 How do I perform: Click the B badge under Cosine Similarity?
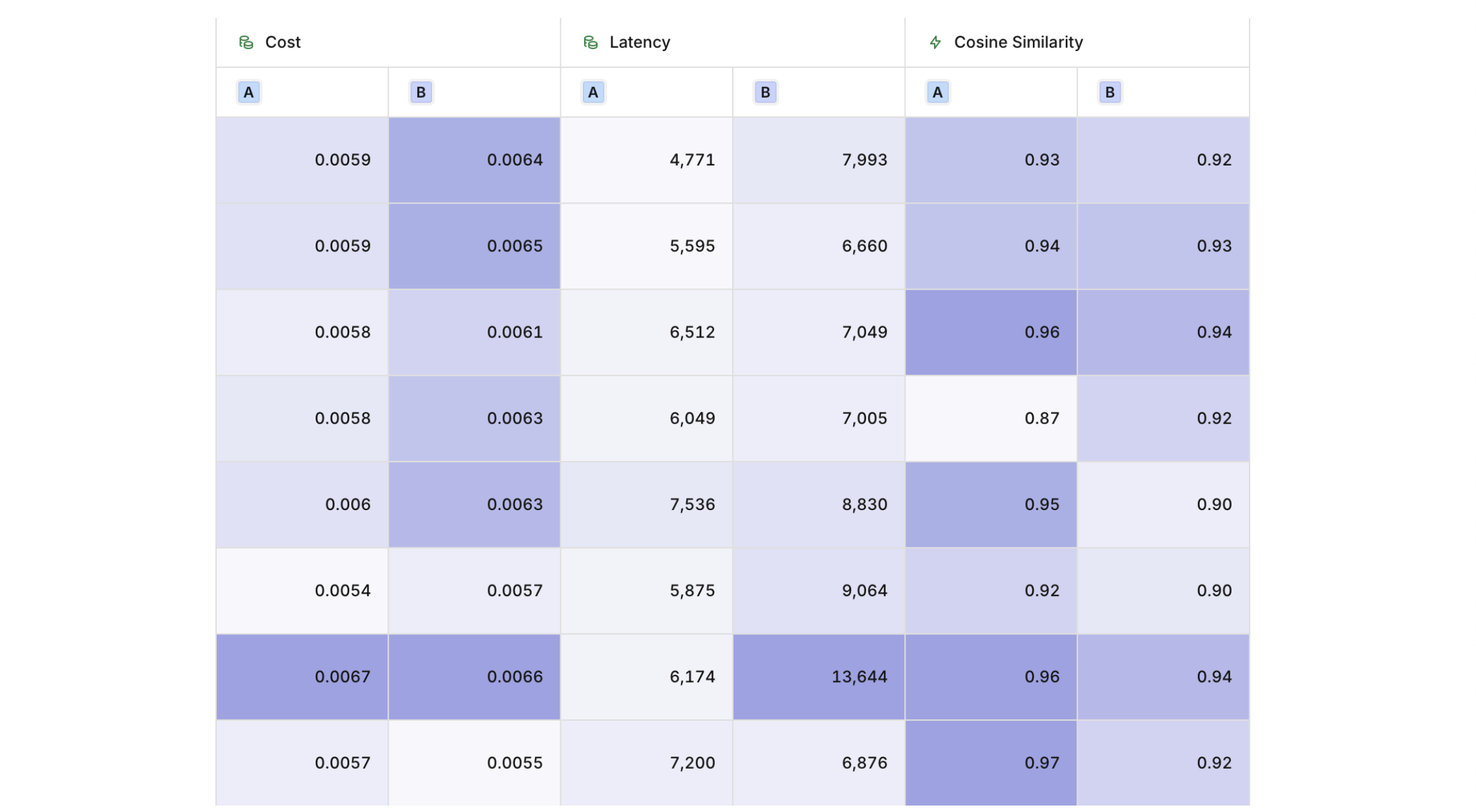click(1109, 92)
